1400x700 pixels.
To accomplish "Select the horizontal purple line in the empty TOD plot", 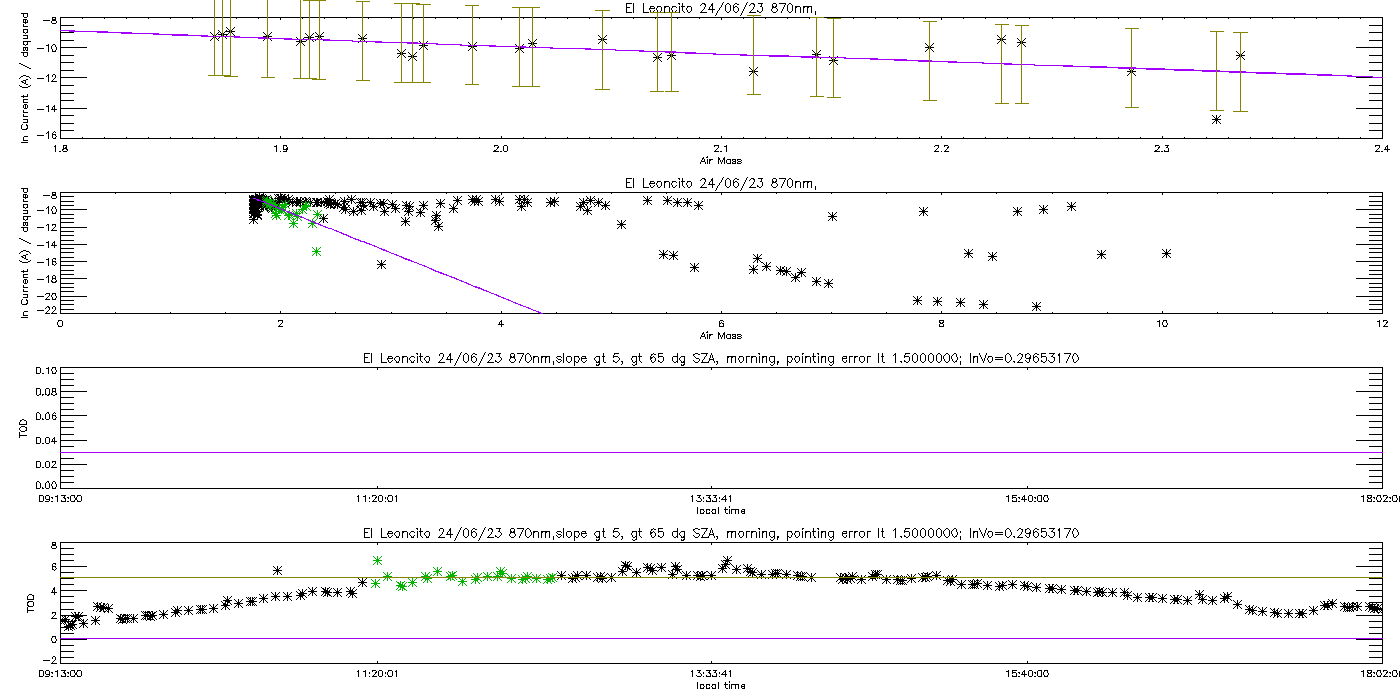I will [721, 452].
